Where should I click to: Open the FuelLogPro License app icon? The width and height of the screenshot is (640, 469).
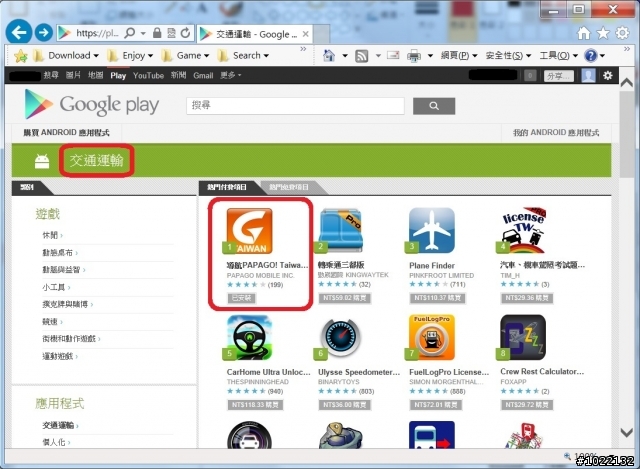pyautogui.click(x=432, y=338)
